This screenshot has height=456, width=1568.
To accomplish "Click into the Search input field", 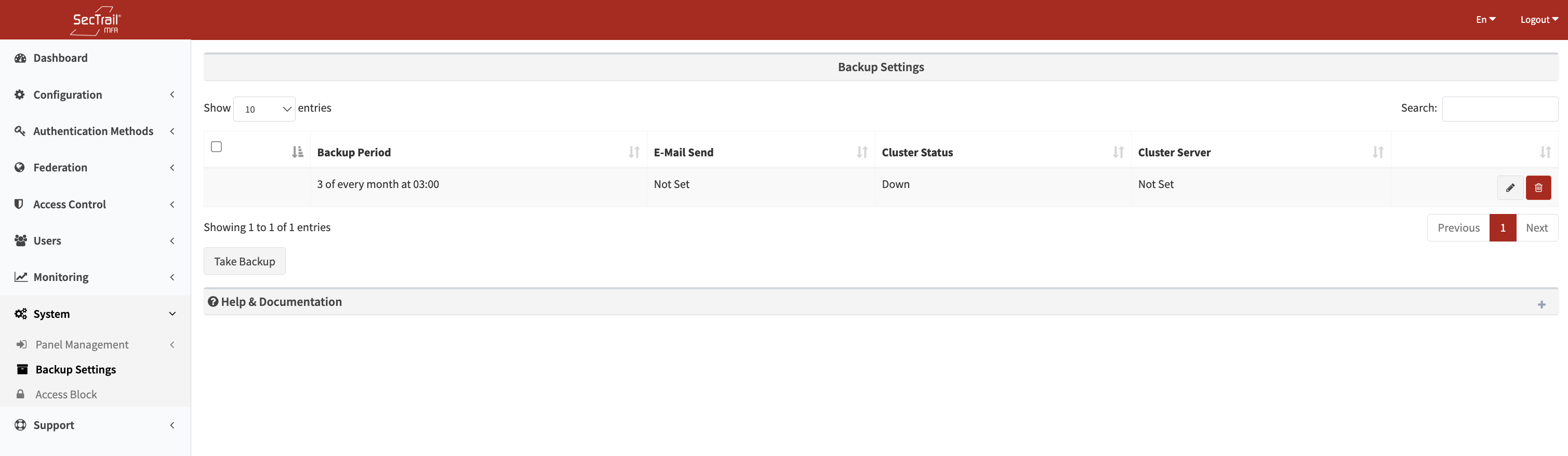I will [x=1499, y=109].
